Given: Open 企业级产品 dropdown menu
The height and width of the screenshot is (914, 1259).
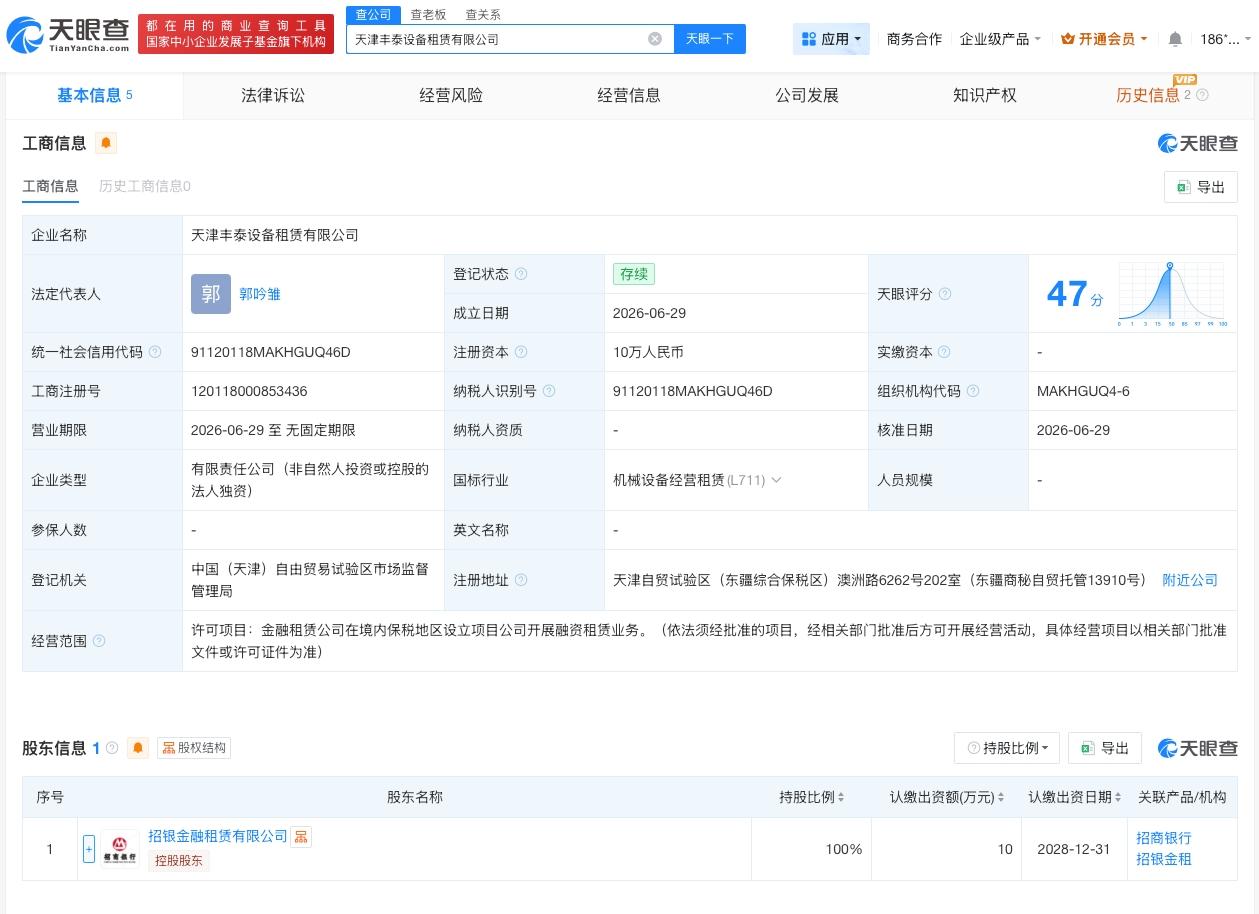Looking at the screenshot, I should (1000, 39).
